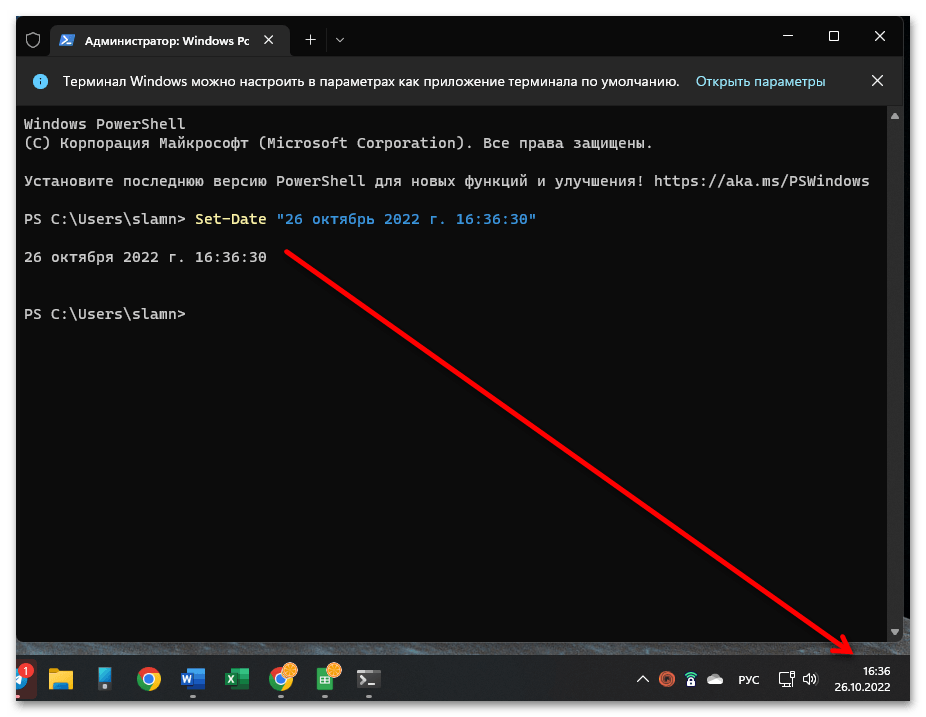Open the taskbar app with red notification badge

click(x=25, y=678)
